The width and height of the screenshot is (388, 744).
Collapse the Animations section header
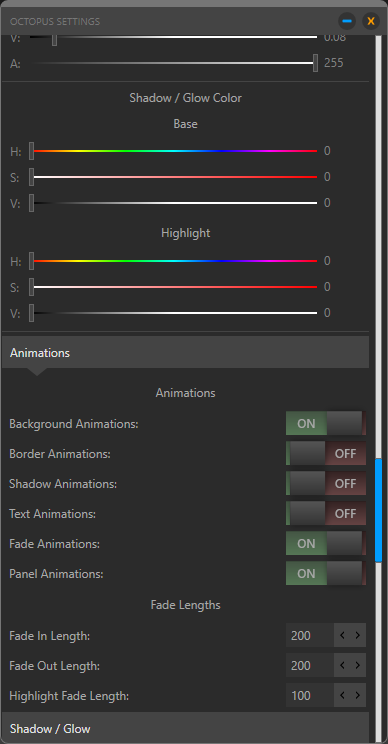[185, 353]
